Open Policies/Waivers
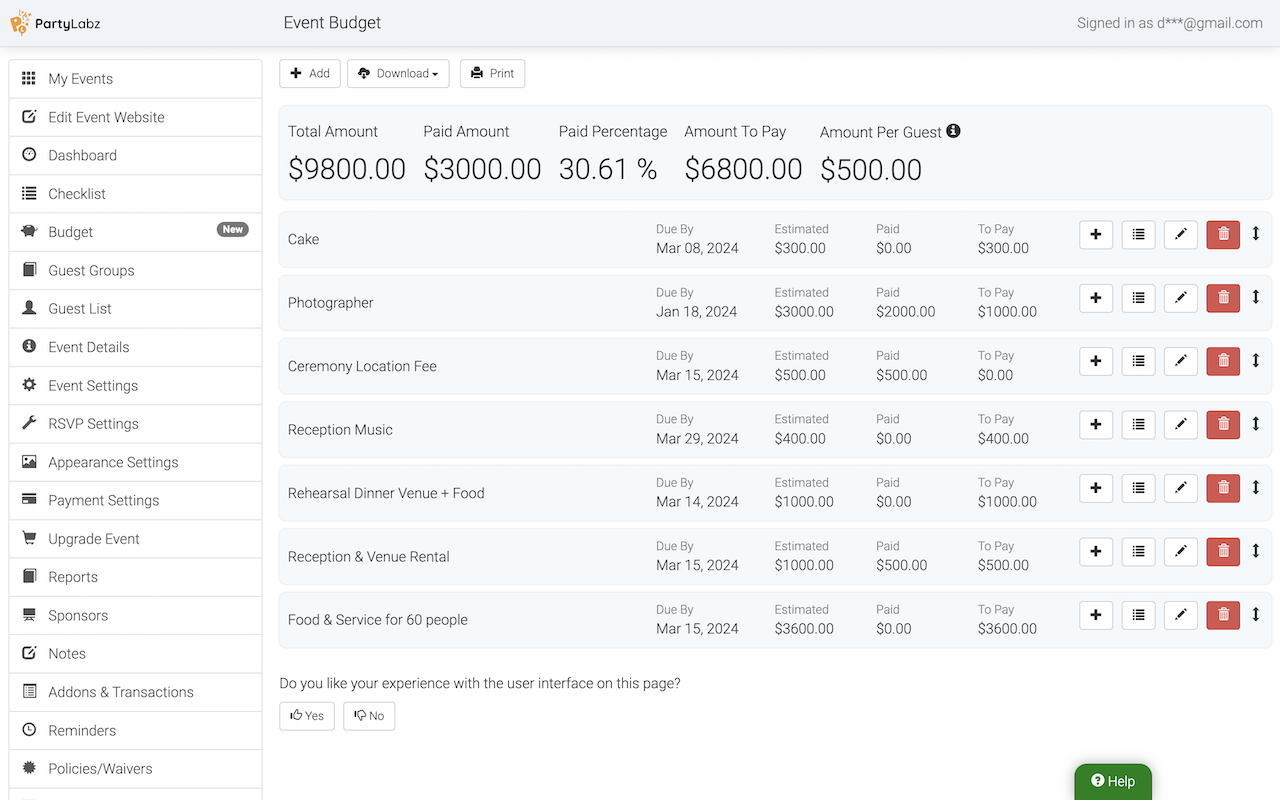The image size is (1280, 800). 135,769
